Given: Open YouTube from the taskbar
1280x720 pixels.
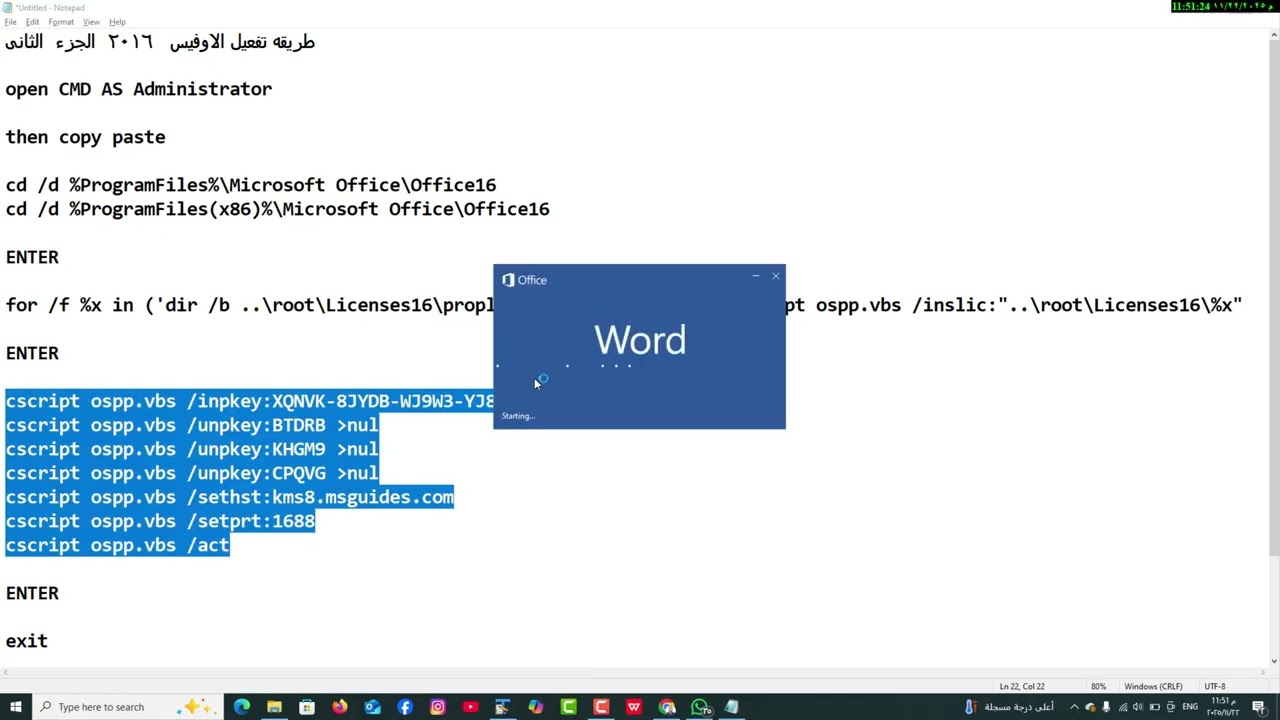Looking at the screenshot, I should pyautogui.click(x=470, y=707).
